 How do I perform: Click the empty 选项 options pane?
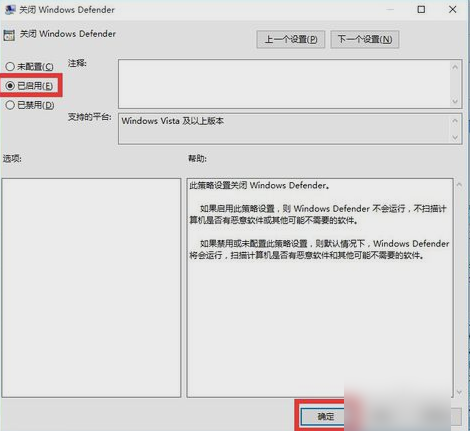click(x=91, y=288)
